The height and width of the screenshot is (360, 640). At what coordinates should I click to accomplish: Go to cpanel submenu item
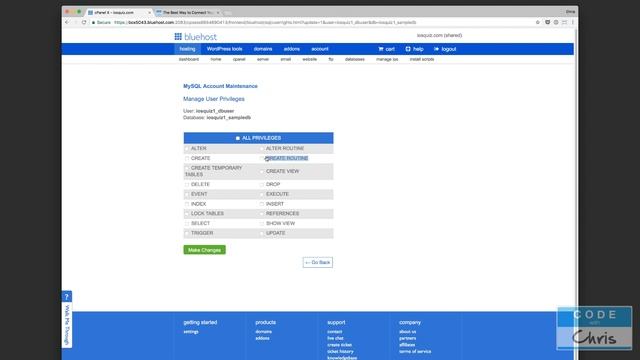(x=239, y=60)
